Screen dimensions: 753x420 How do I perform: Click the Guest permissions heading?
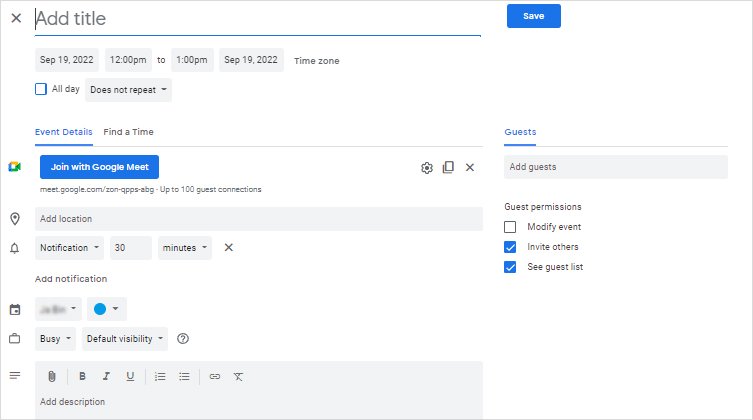[543, 207]
